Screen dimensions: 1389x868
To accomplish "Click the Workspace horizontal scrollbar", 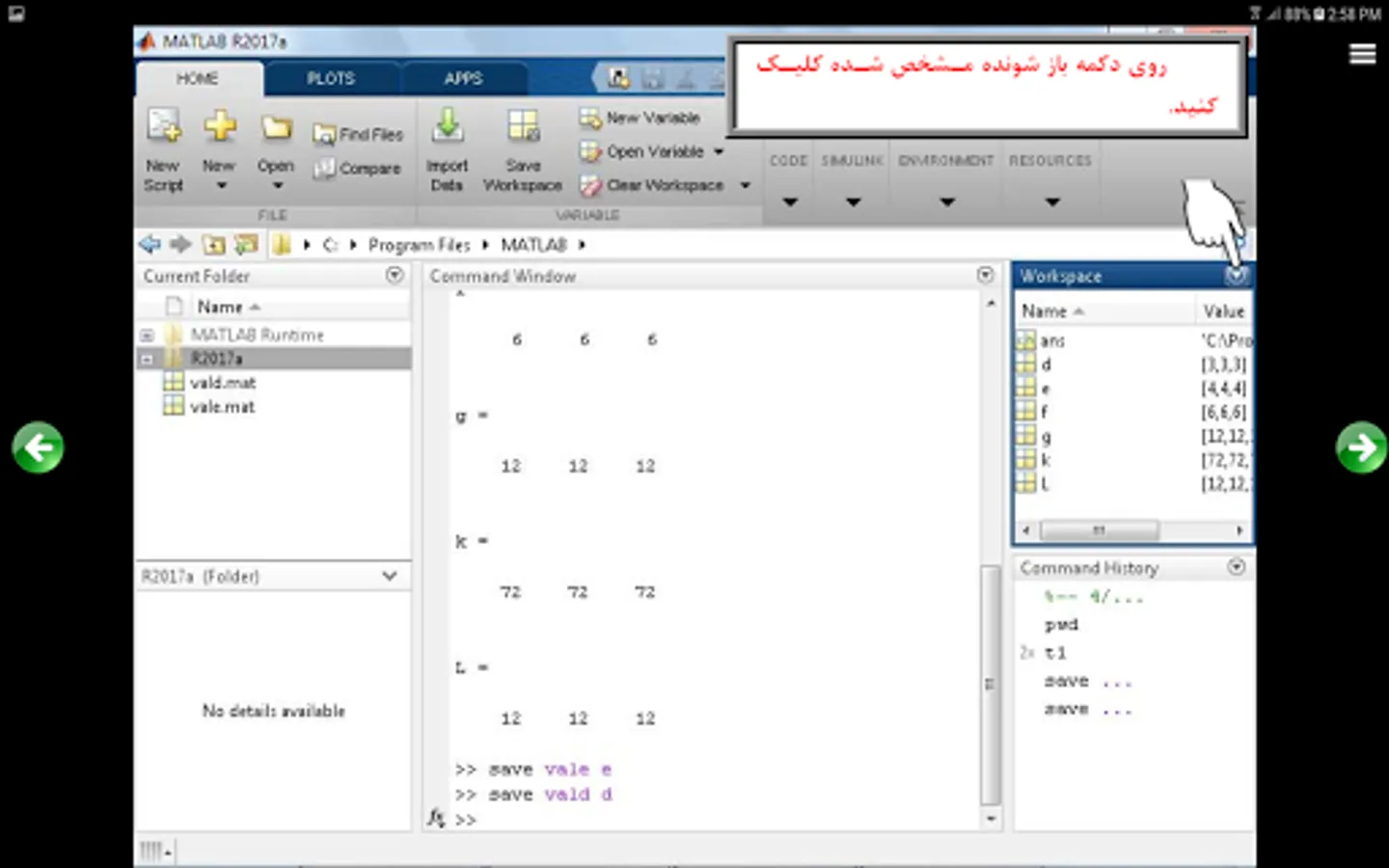I will 1101,530.
